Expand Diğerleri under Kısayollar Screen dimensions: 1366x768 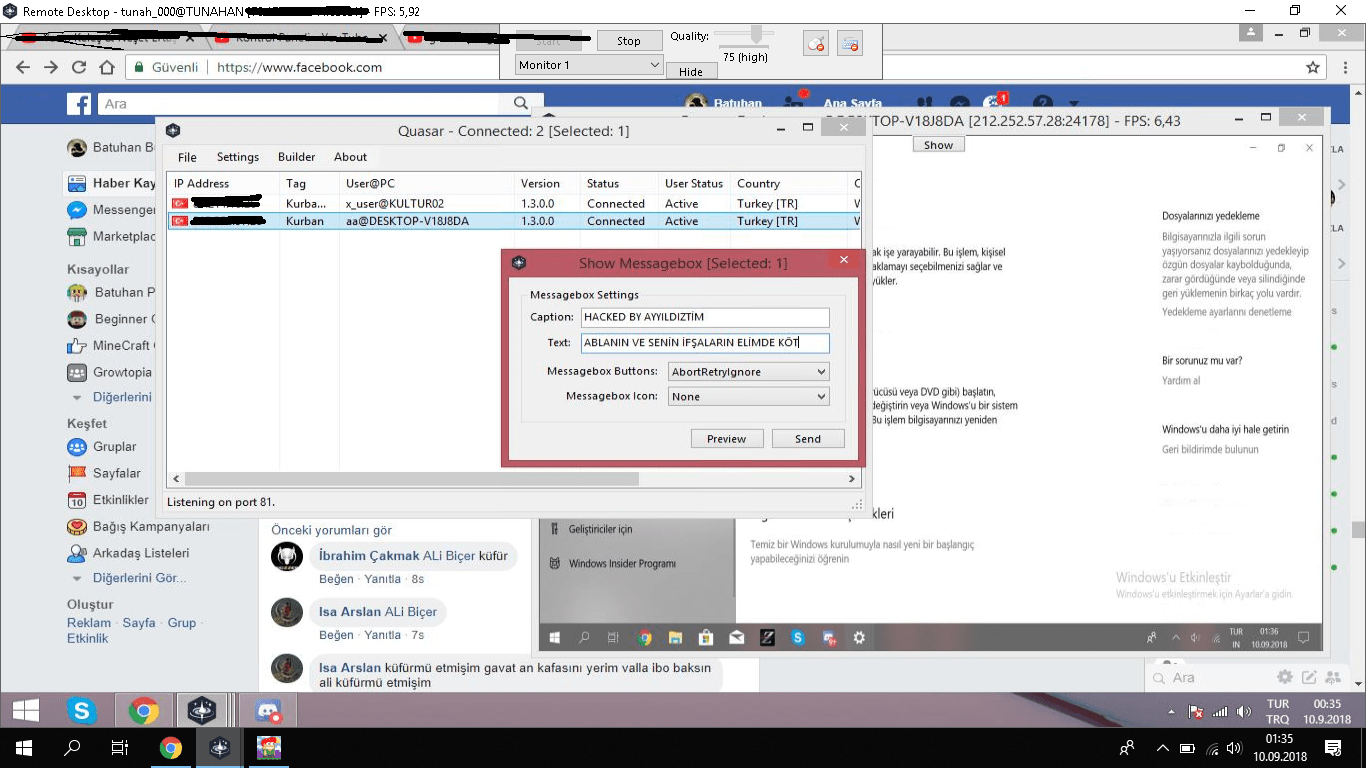coord(110,397)
